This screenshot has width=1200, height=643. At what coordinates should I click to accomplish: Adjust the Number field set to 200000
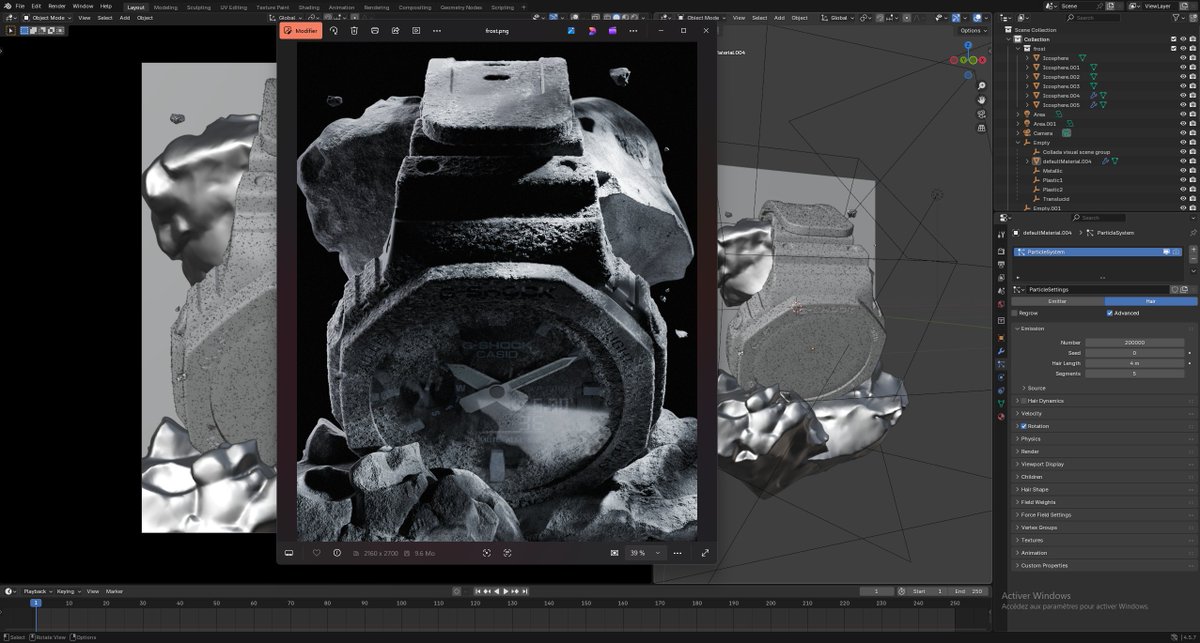[1134, 342]
